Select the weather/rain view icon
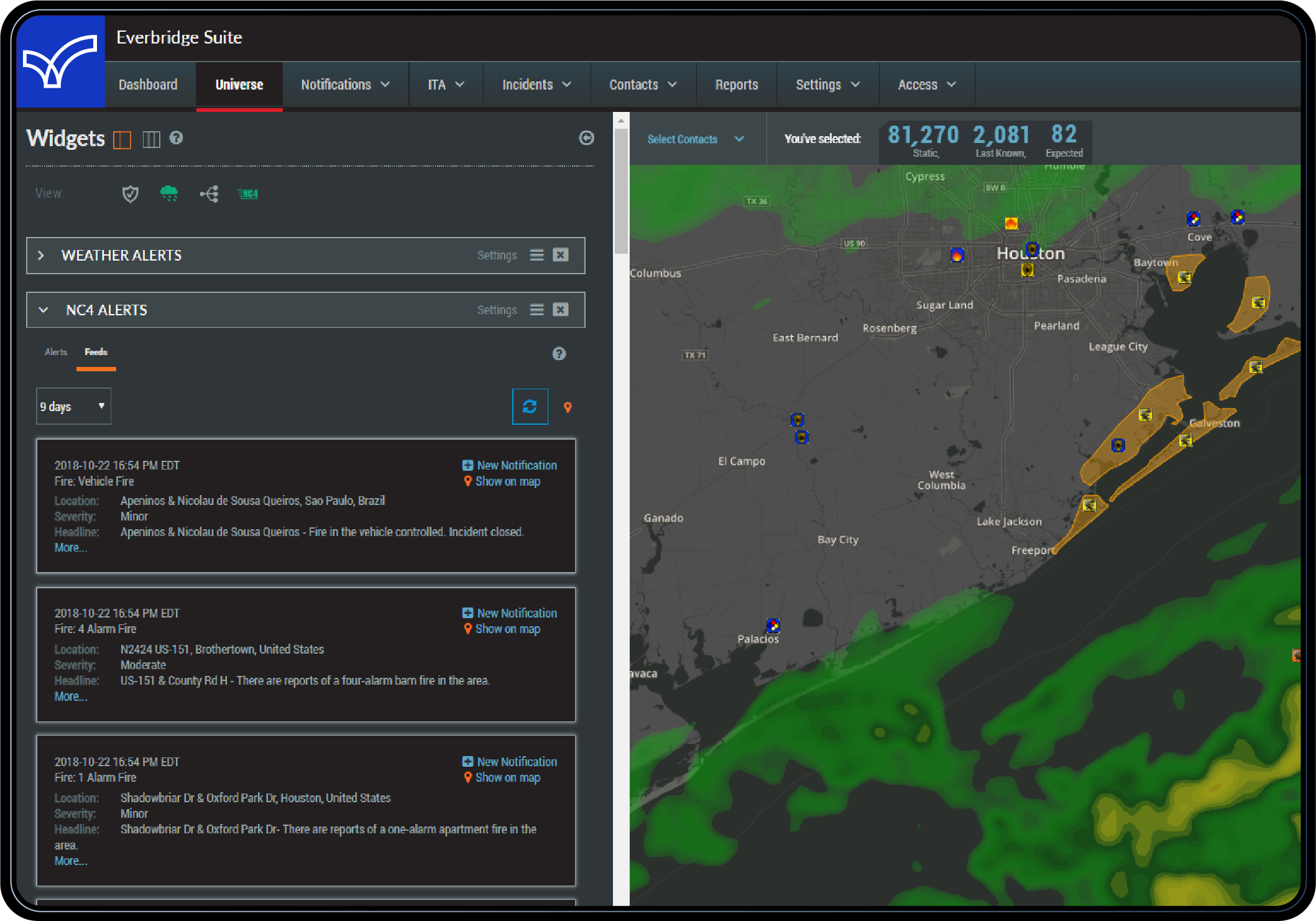The height and width of the screenshot is (921, 1316). 168,193
